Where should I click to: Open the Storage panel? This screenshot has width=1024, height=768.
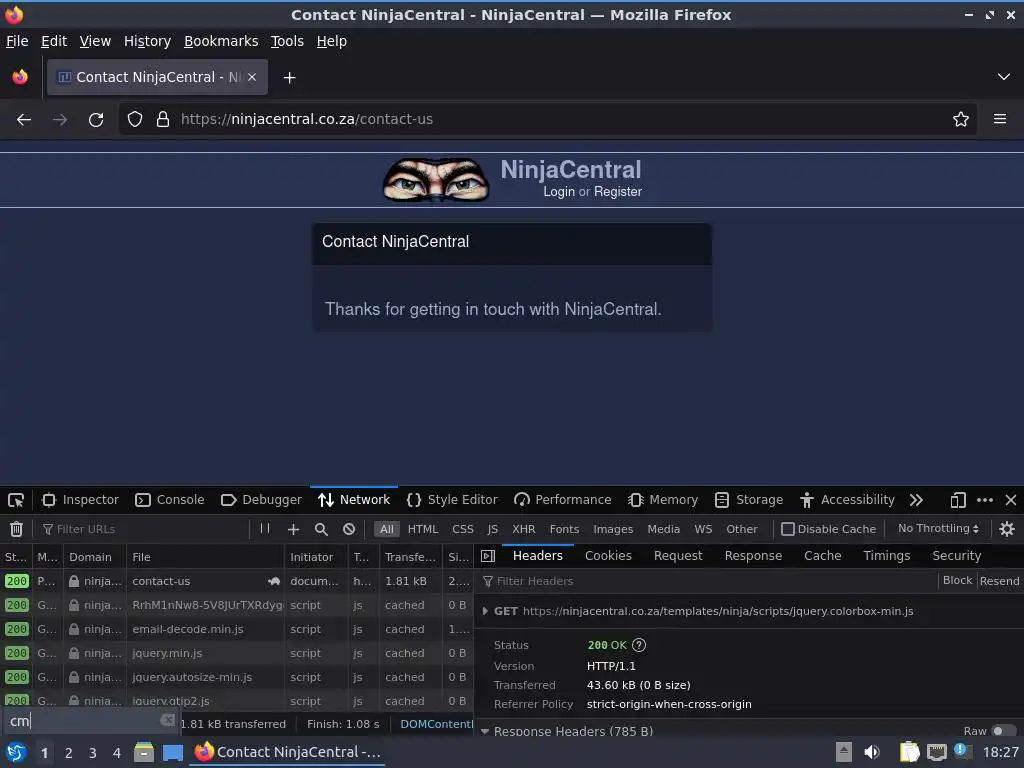click(748, 500)
